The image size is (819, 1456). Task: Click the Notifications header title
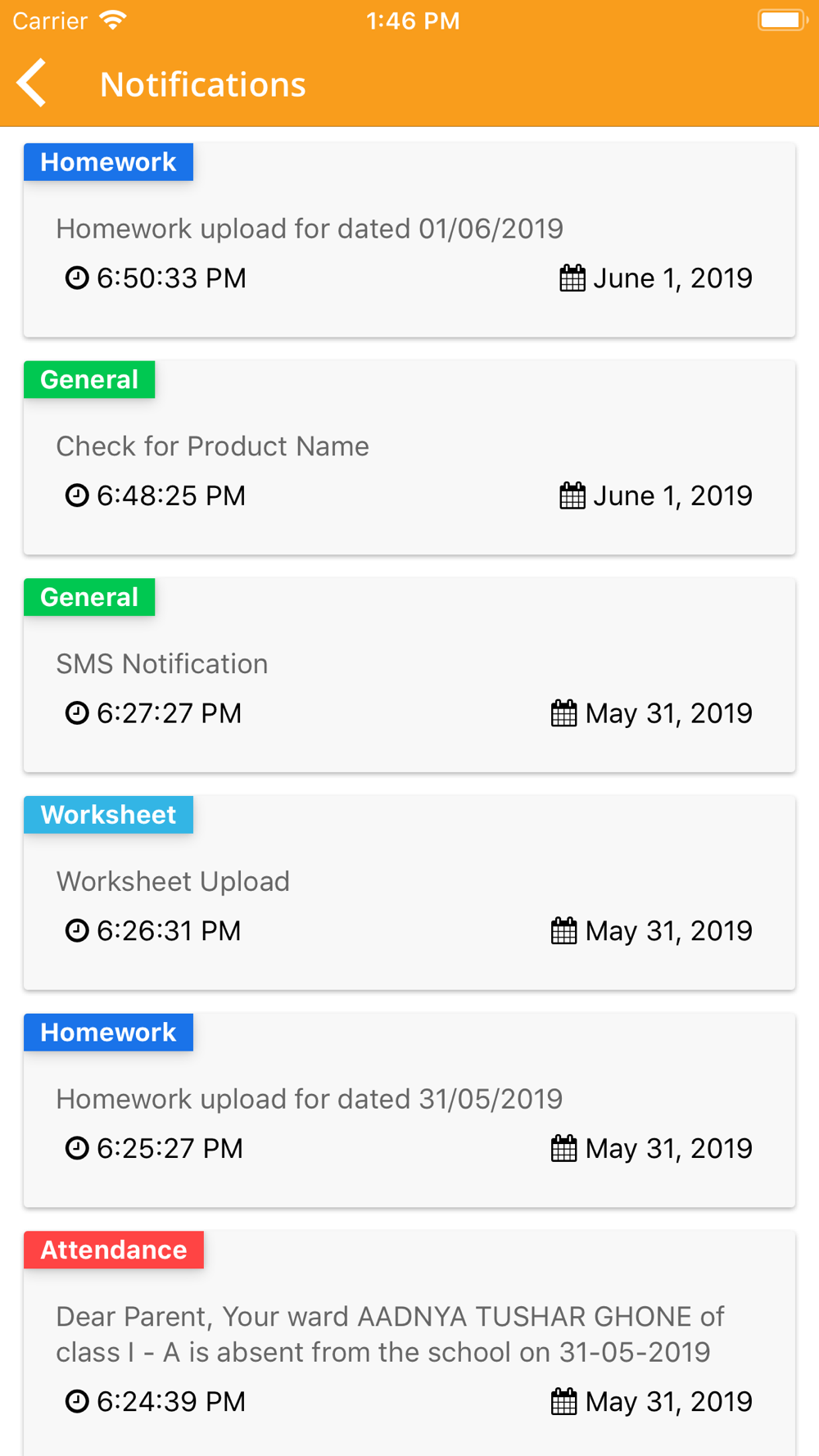point(202,84)
